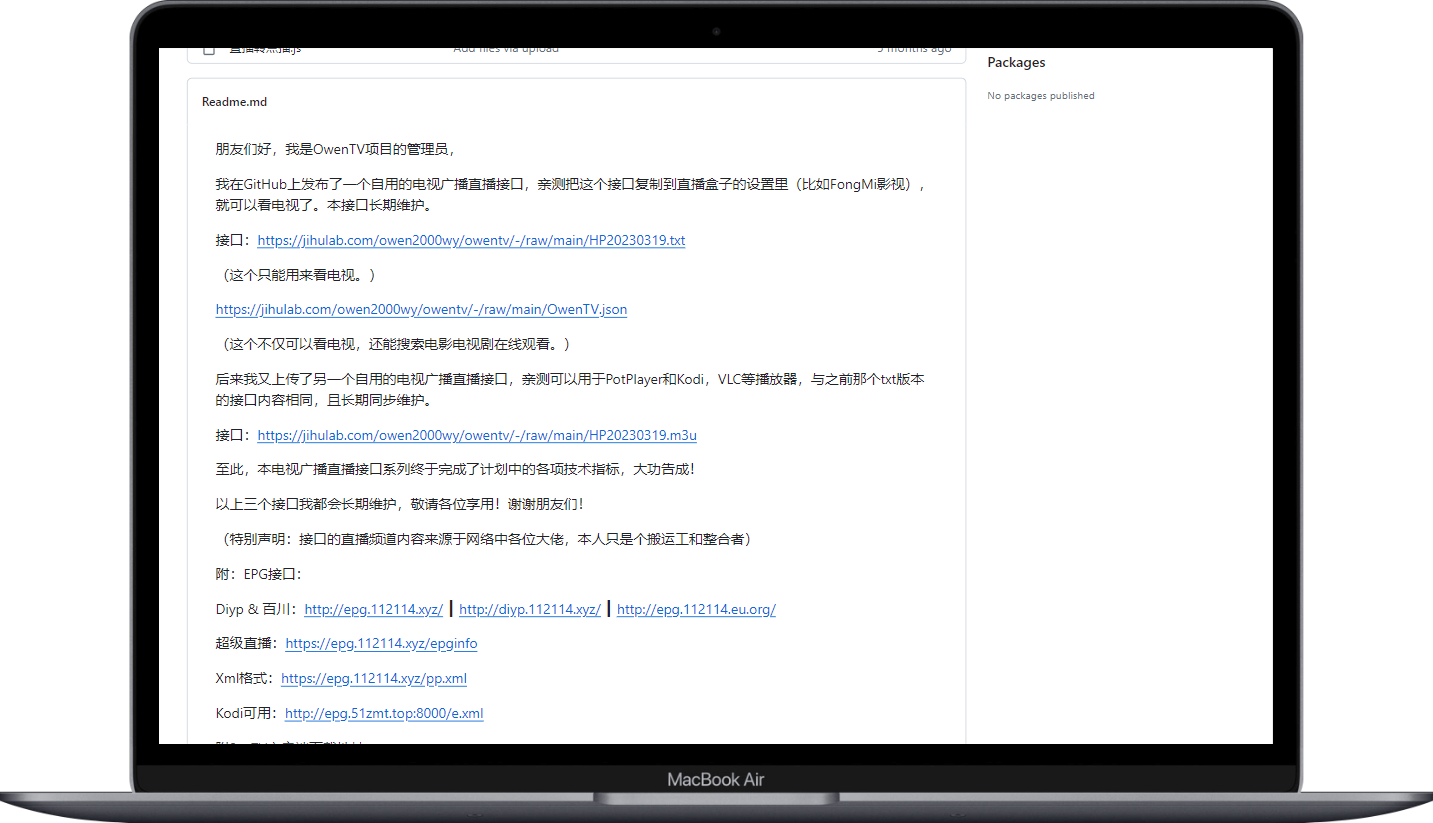The height and width of the screenshot is (823, 1433).
Task: Click the 'No packages published' text
Action: click(x=1040, y=96)
